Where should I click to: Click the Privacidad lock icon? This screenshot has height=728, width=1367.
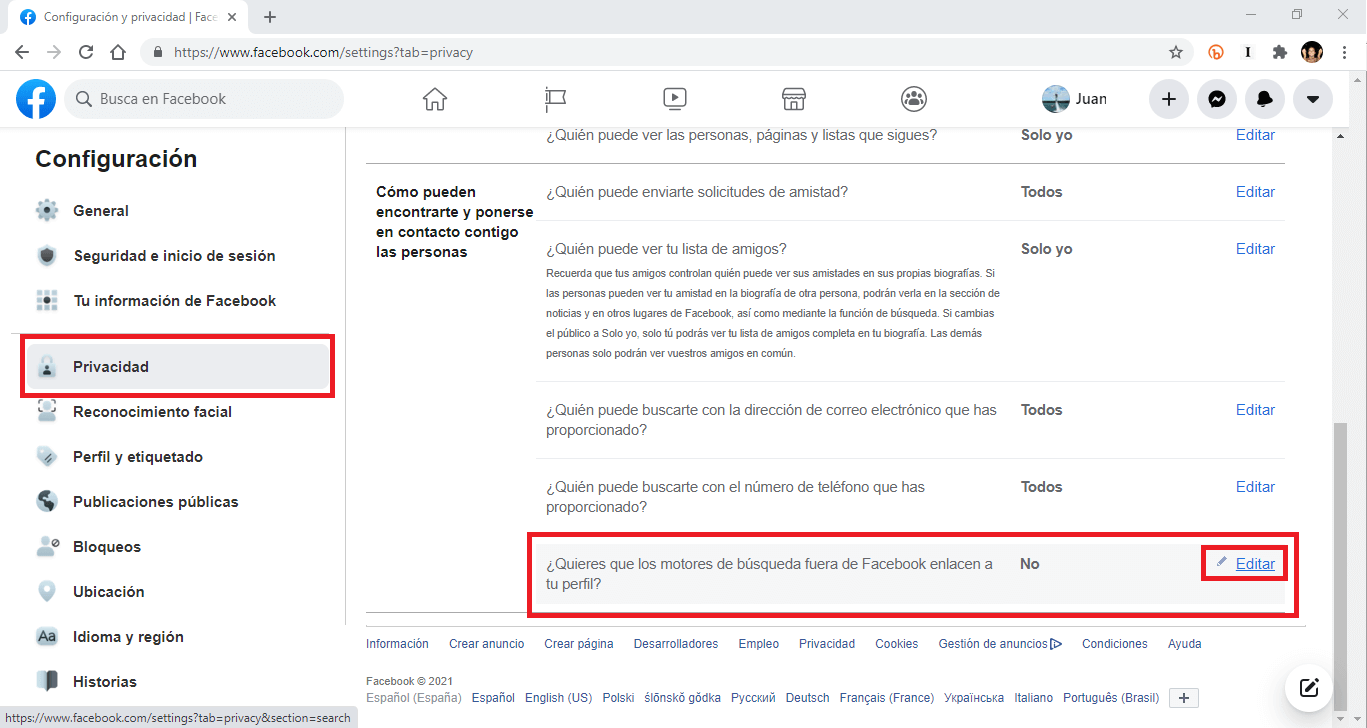tap(47, 367)
